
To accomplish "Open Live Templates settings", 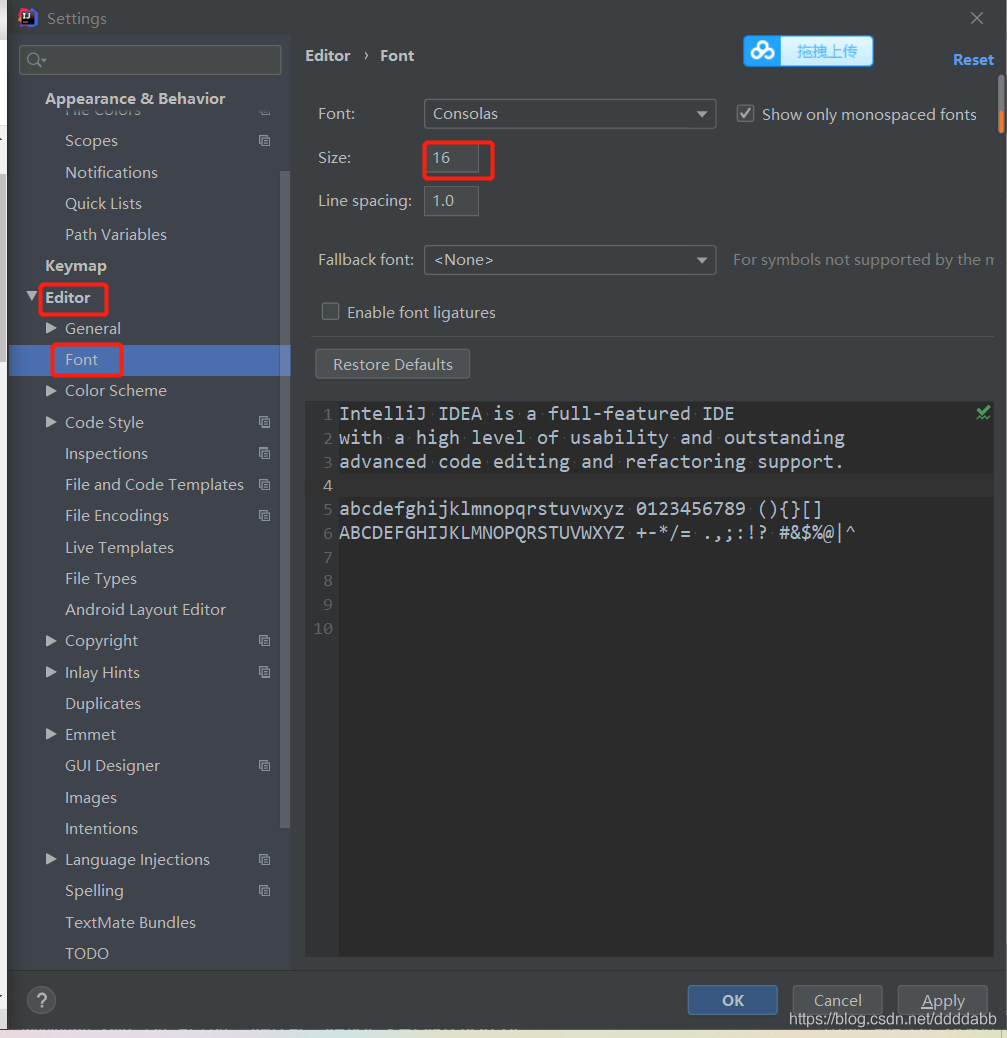I will [119, 547].
